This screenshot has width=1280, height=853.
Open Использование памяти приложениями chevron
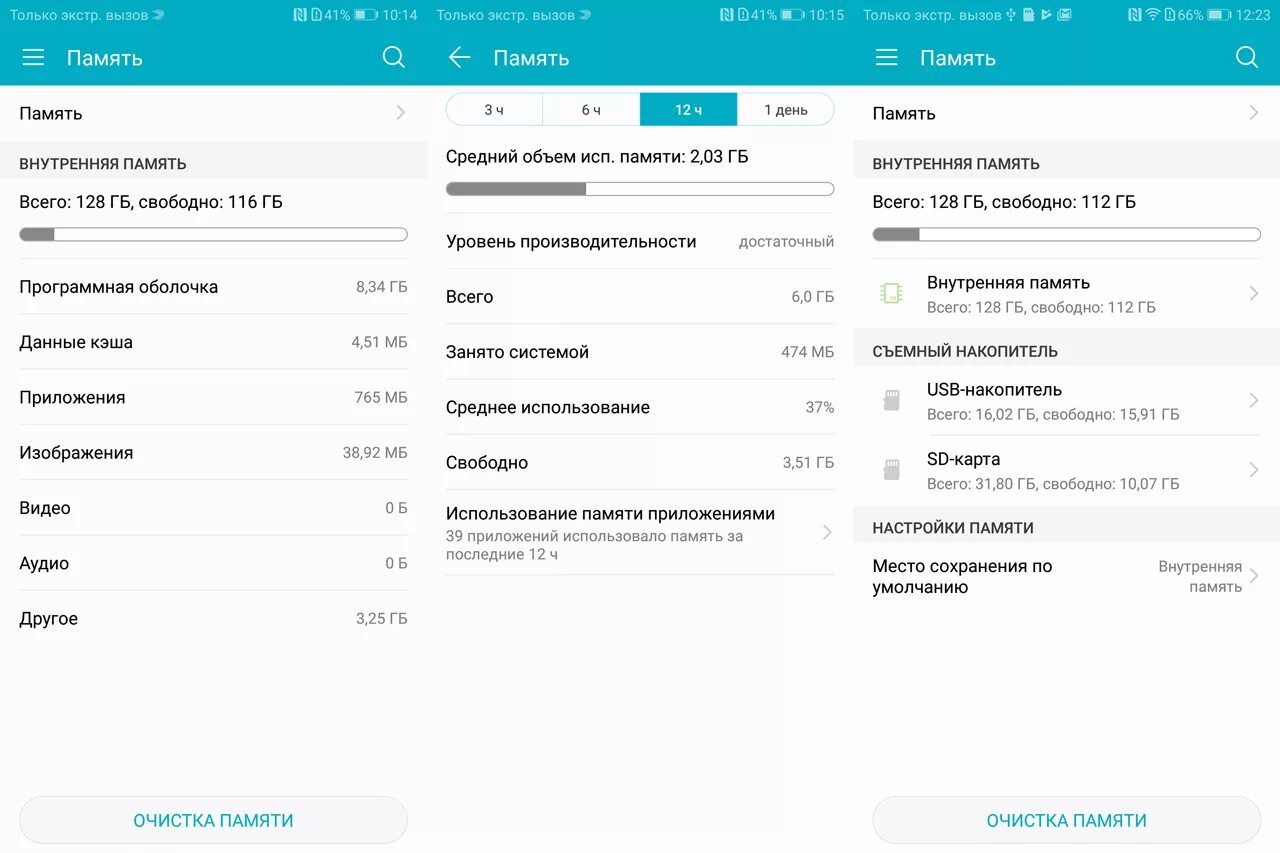pos(827,532)
